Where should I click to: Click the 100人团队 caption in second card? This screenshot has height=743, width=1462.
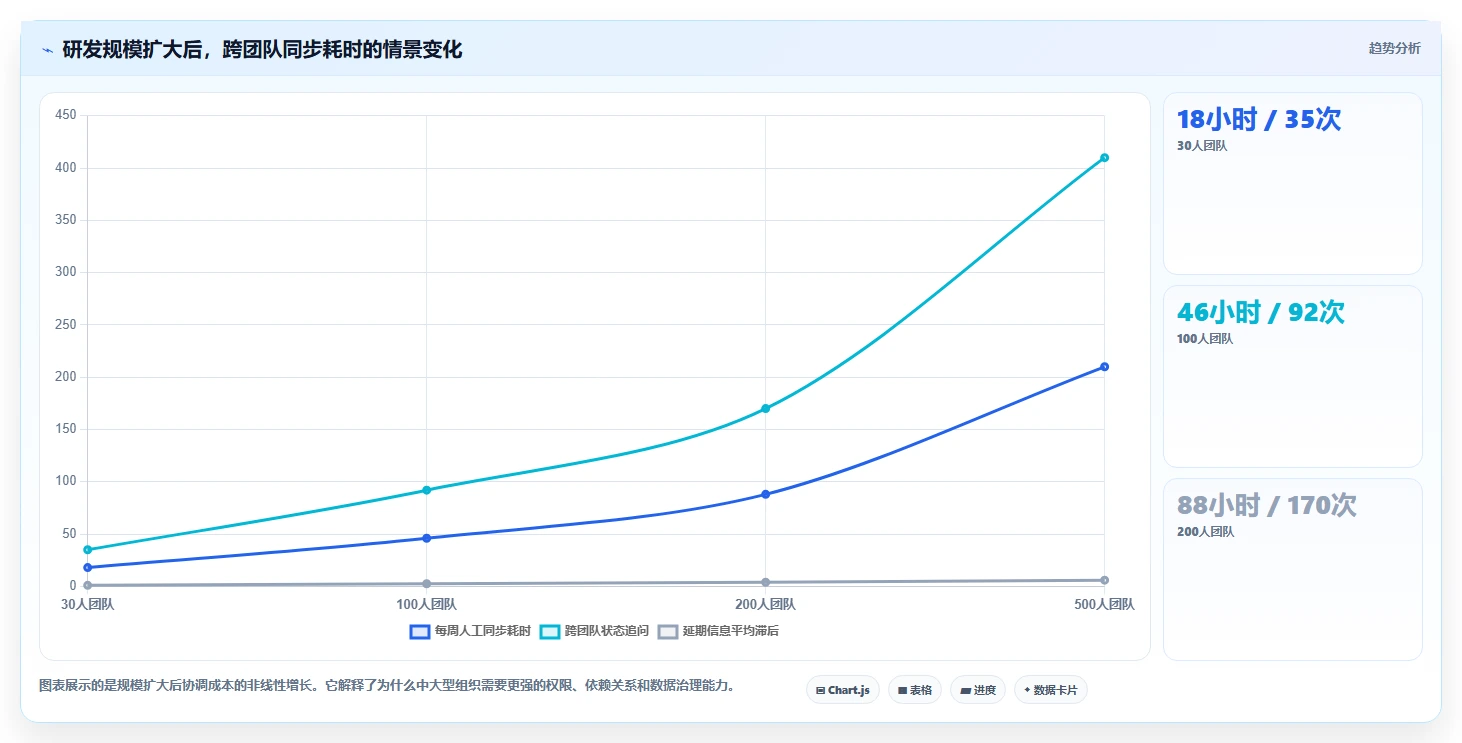pos(1205,338)
